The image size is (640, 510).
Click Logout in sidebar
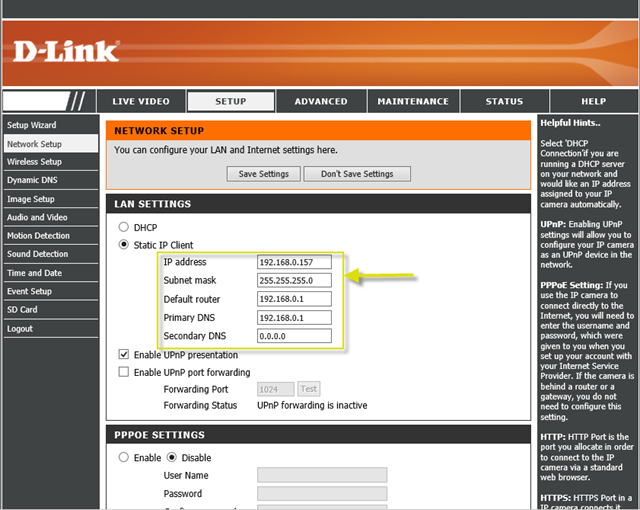coord(51,328)
